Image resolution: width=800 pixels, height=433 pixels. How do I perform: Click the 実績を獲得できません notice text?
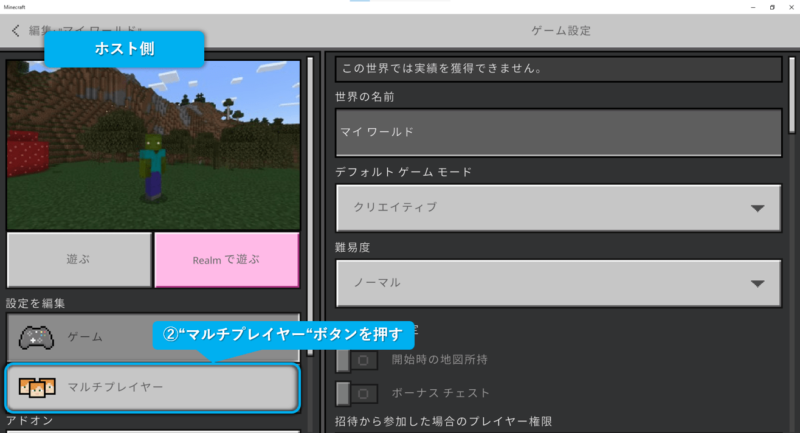[442, 68]
